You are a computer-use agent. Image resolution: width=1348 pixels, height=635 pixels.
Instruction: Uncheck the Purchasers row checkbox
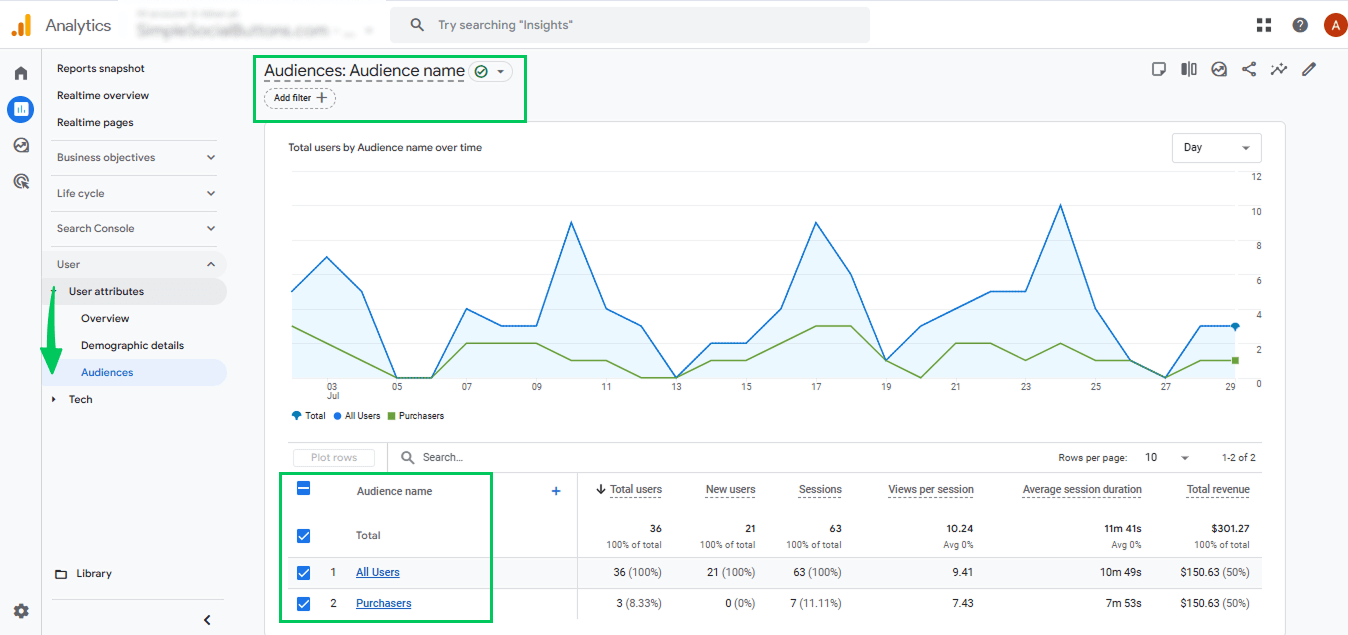pos(304,604)
